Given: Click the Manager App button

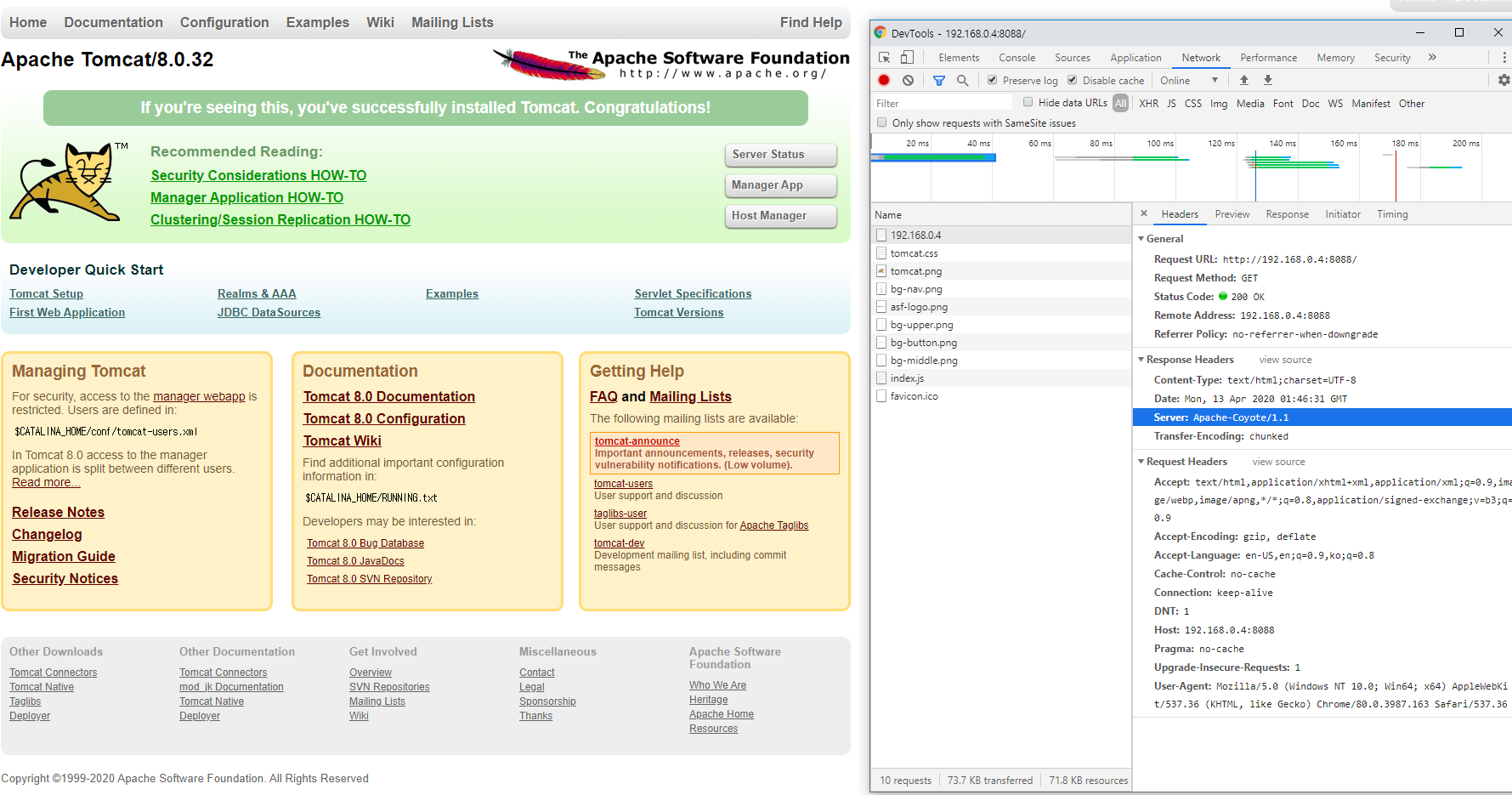Looking at the screenshot, I should 780,185.
